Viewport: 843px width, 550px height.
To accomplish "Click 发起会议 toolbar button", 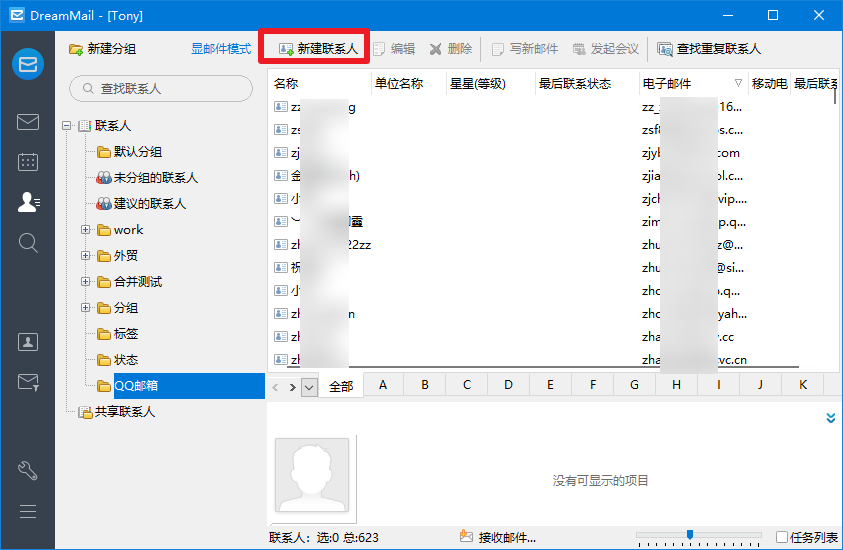I will 605,49.
